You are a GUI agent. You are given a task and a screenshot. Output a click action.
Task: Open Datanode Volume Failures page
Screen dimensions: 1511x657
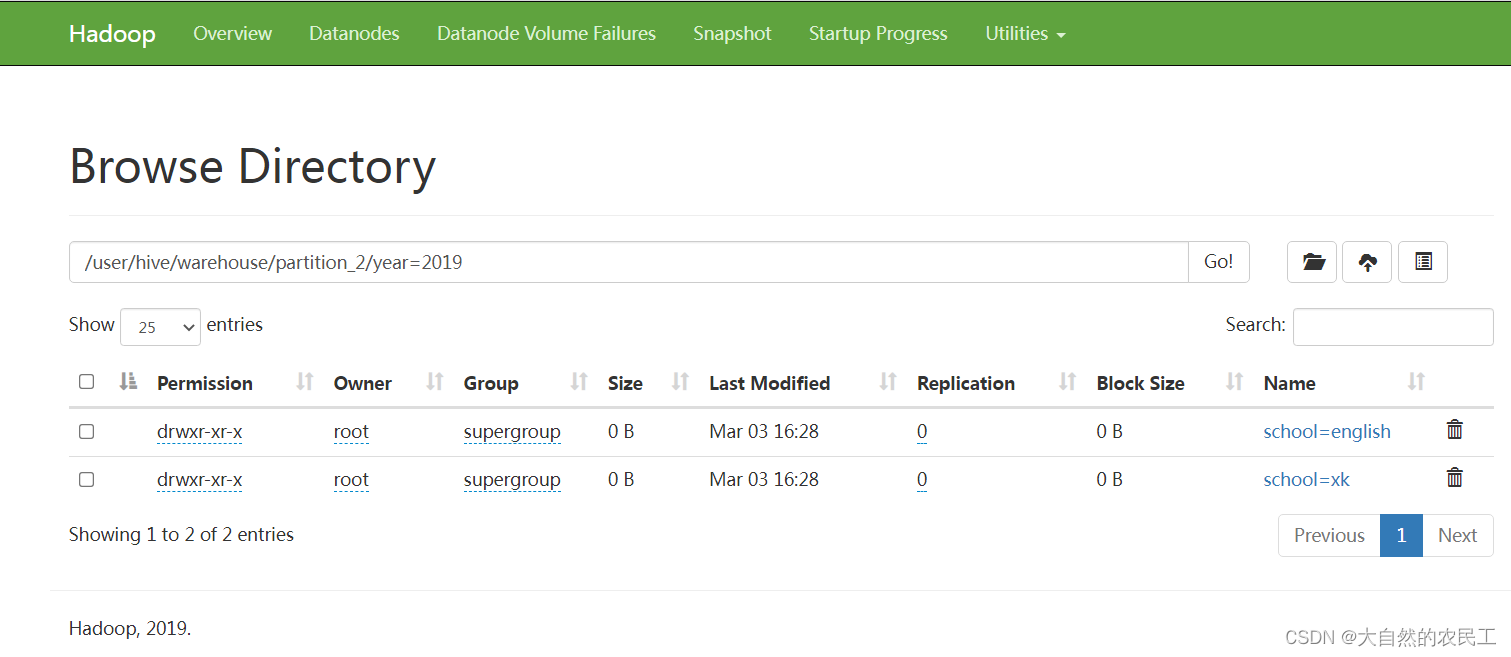pos(546,33)
